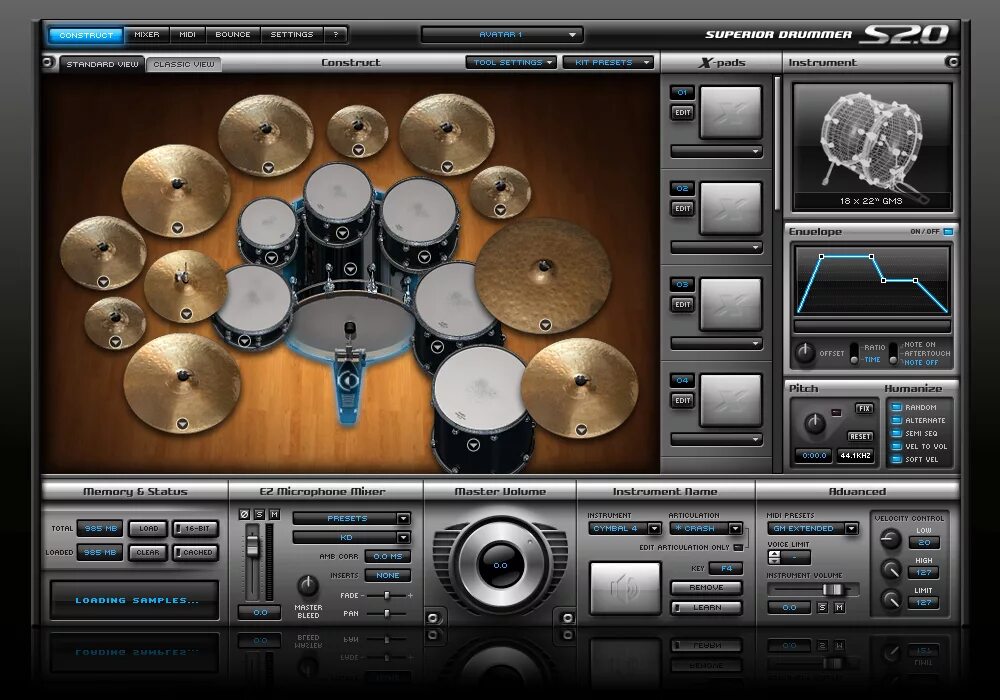Adjust the Fade slider
Viewport: 1000px width, 700px height.
point(386,595)
